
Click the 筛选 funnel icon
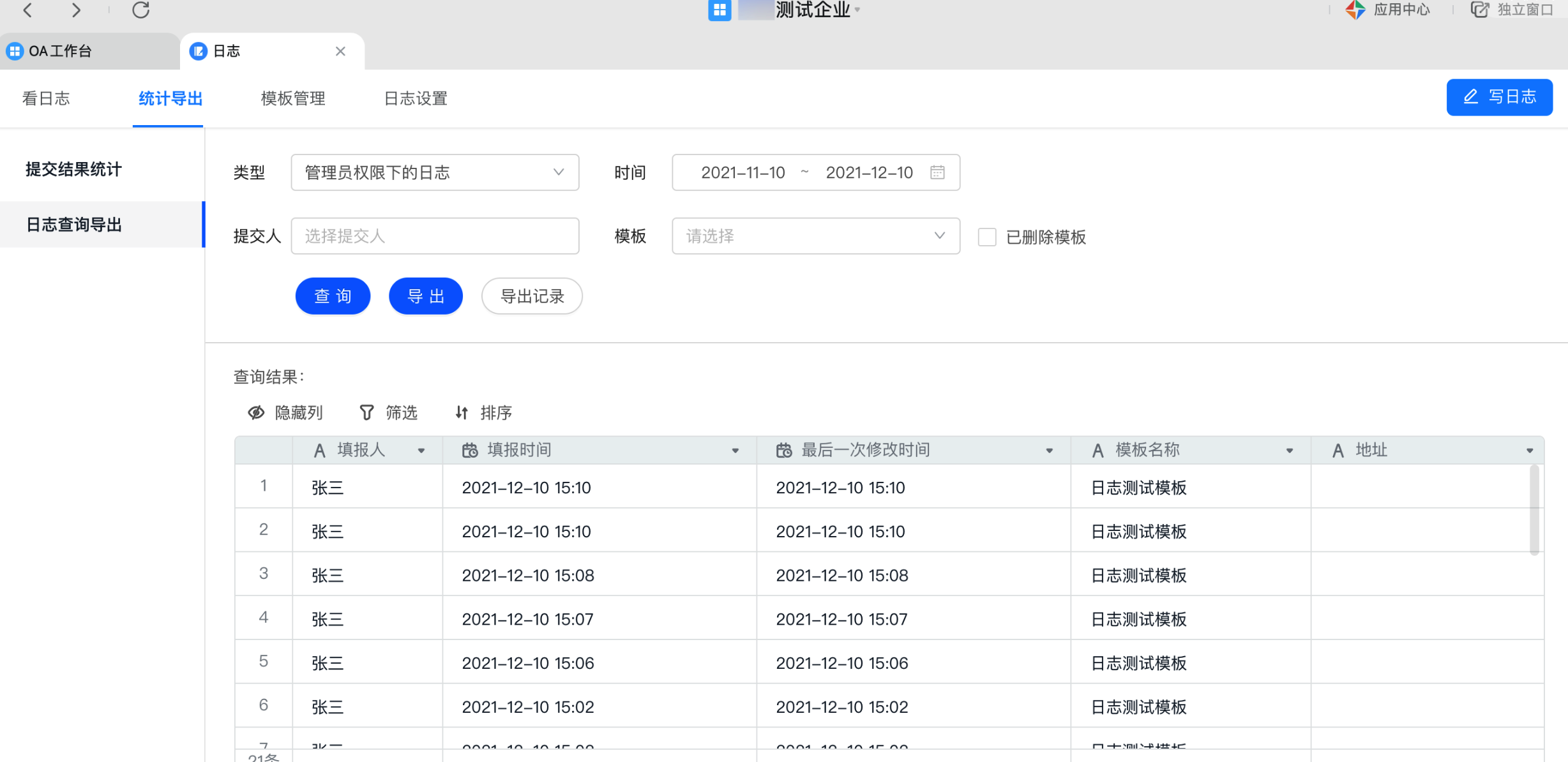366,413
